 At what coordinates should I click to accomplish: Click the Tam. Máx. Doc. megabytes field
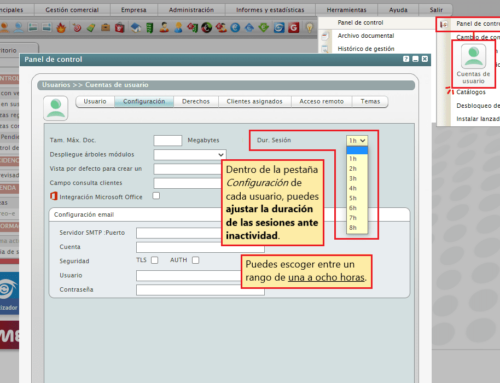tap(168, 140)
